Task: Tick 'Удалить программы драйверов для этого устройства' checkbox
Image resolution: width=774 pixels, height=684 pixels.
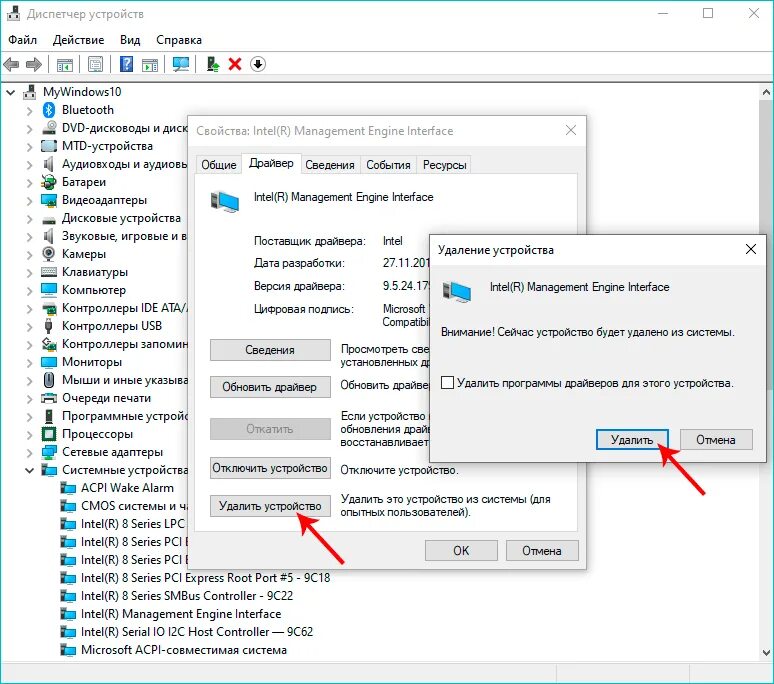Action: pos(447,383)
